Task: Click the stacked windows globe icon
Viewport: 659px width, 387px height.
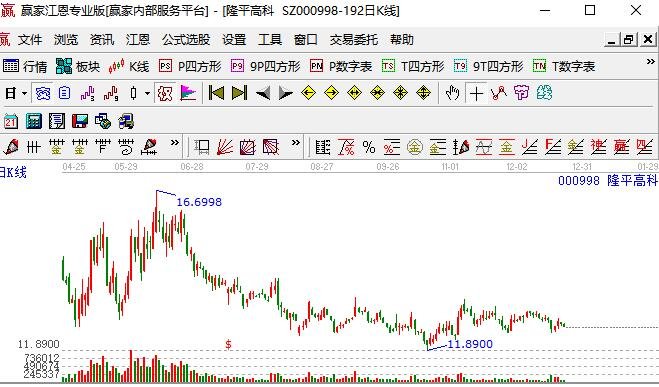Action: [103, 121]
